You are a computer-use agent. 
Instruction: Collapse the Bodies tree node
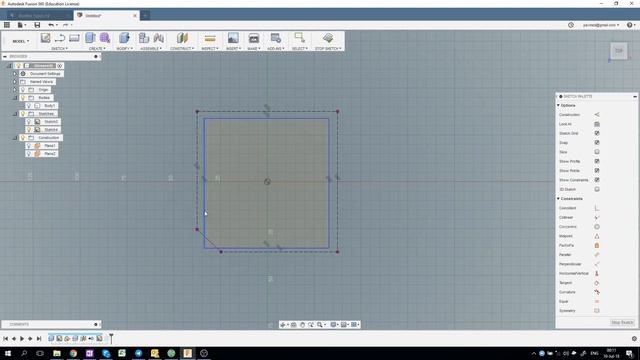click(x=15, y=98)
